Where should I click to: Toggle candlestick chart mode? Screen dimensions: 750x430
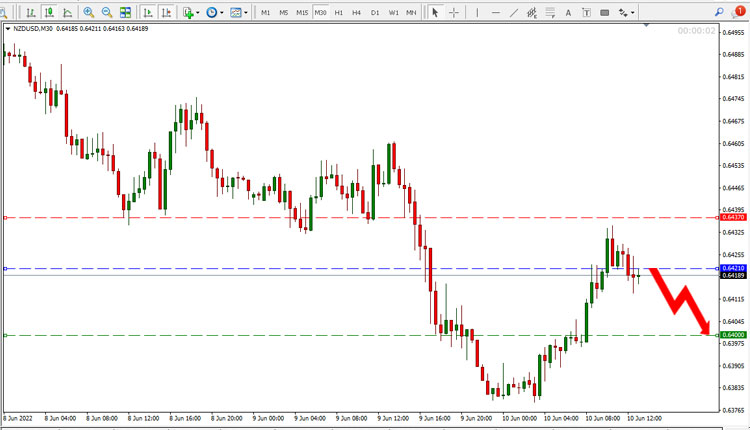[x=49, y=12]
